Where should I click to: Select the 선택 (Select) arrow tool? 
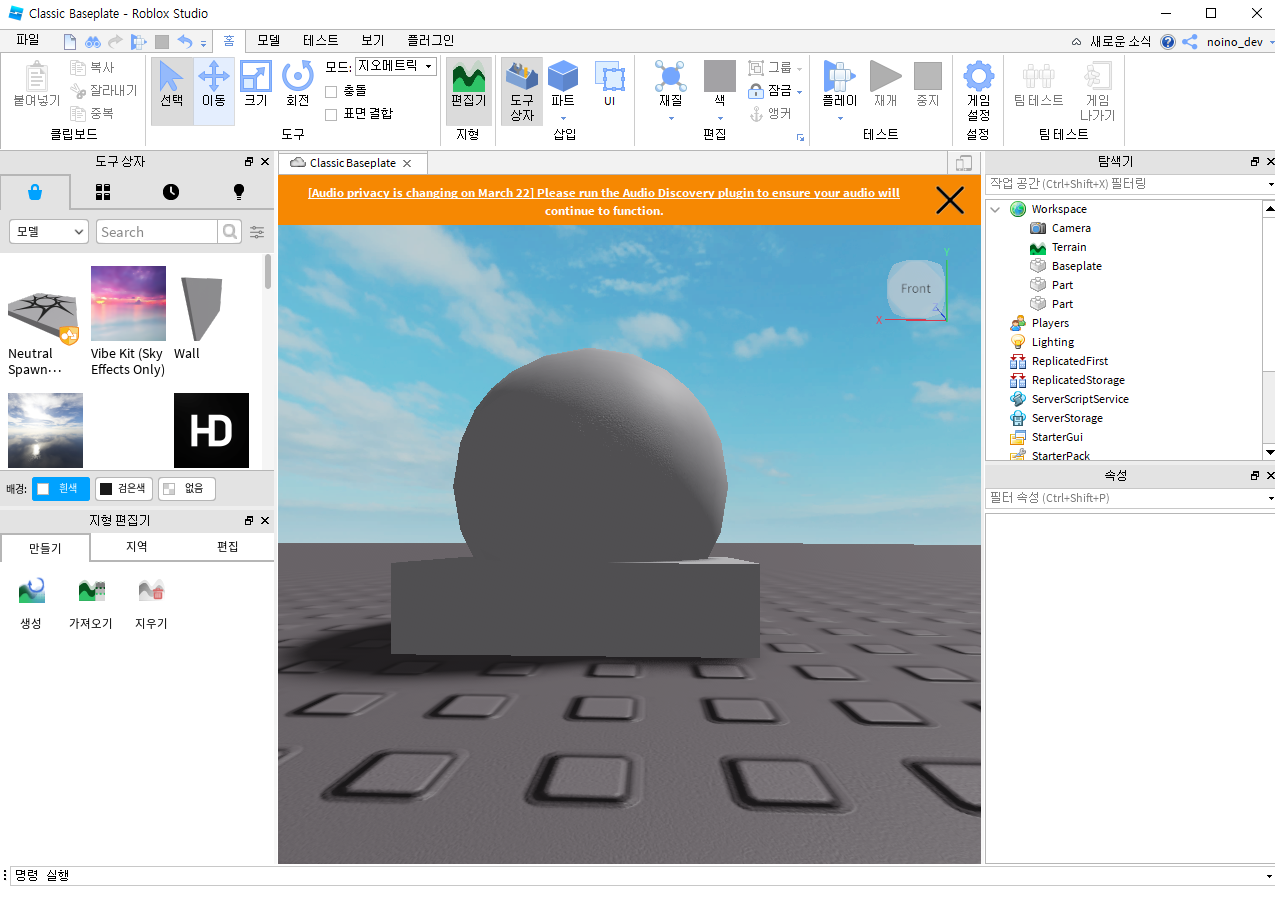(x=171, y=85)
